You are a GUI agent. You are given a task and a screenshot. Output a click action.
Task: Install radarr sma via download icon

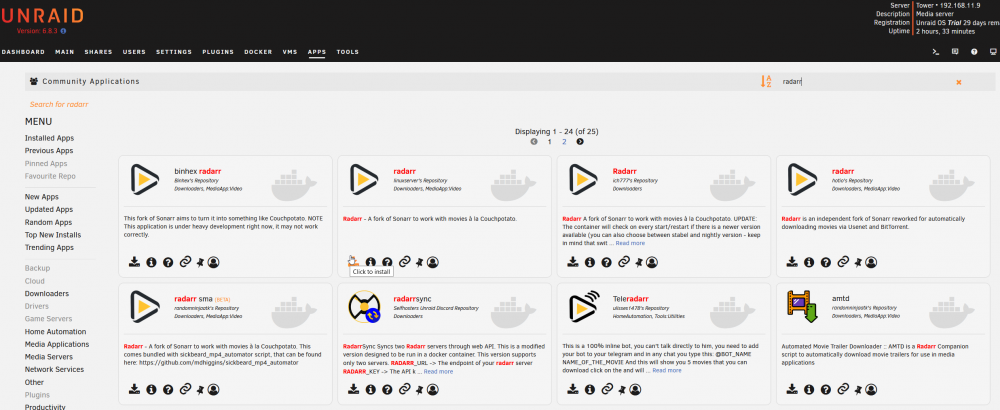tap(134, 389)
